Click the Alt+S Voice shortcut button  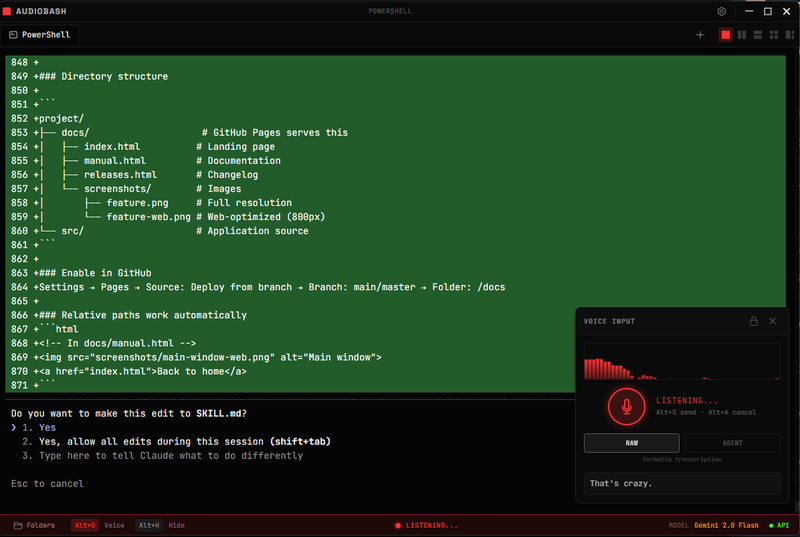coord(98,525)
